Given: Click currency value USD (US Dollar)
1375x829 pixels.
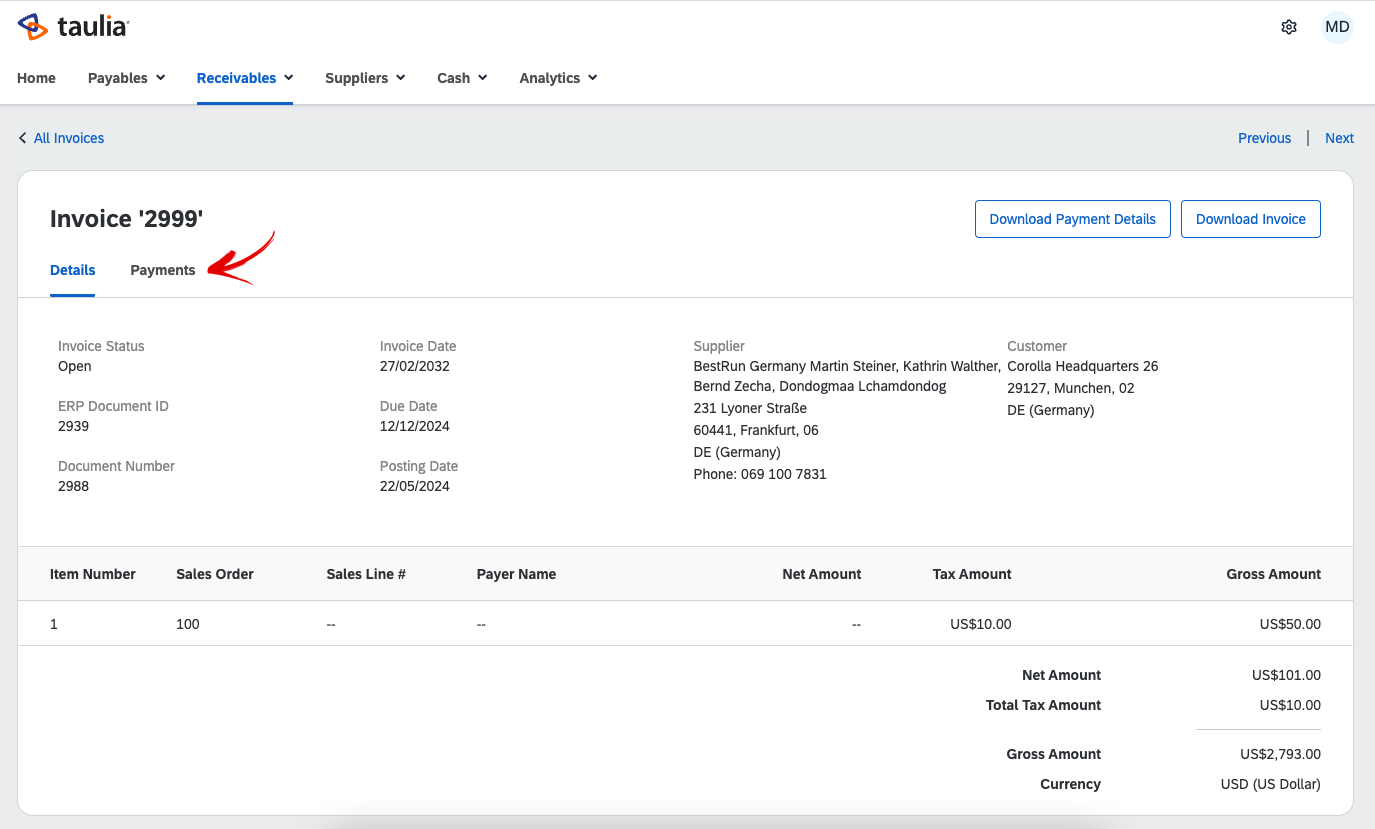Looking at the screenshot, I should [x=1271, y=784].
